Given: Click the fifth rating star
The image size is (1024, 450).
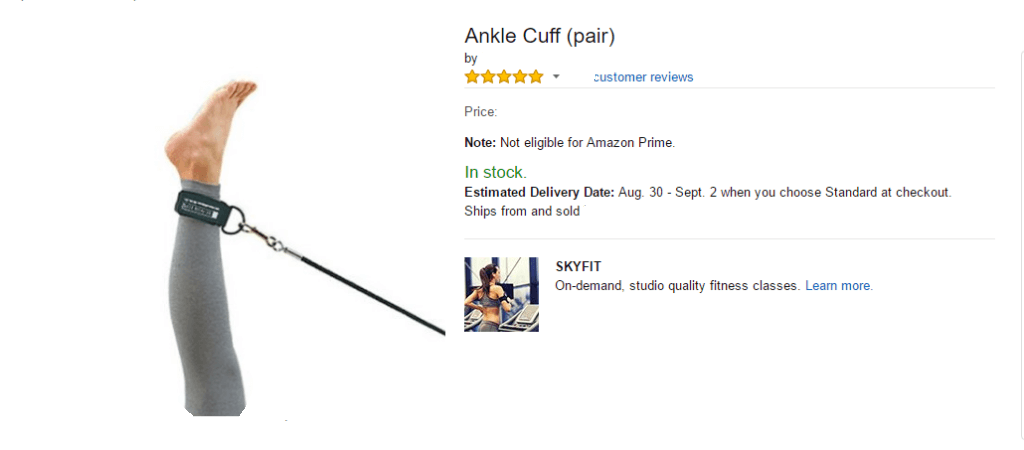Looking at the screenshot, I should [x=536, y=77].
